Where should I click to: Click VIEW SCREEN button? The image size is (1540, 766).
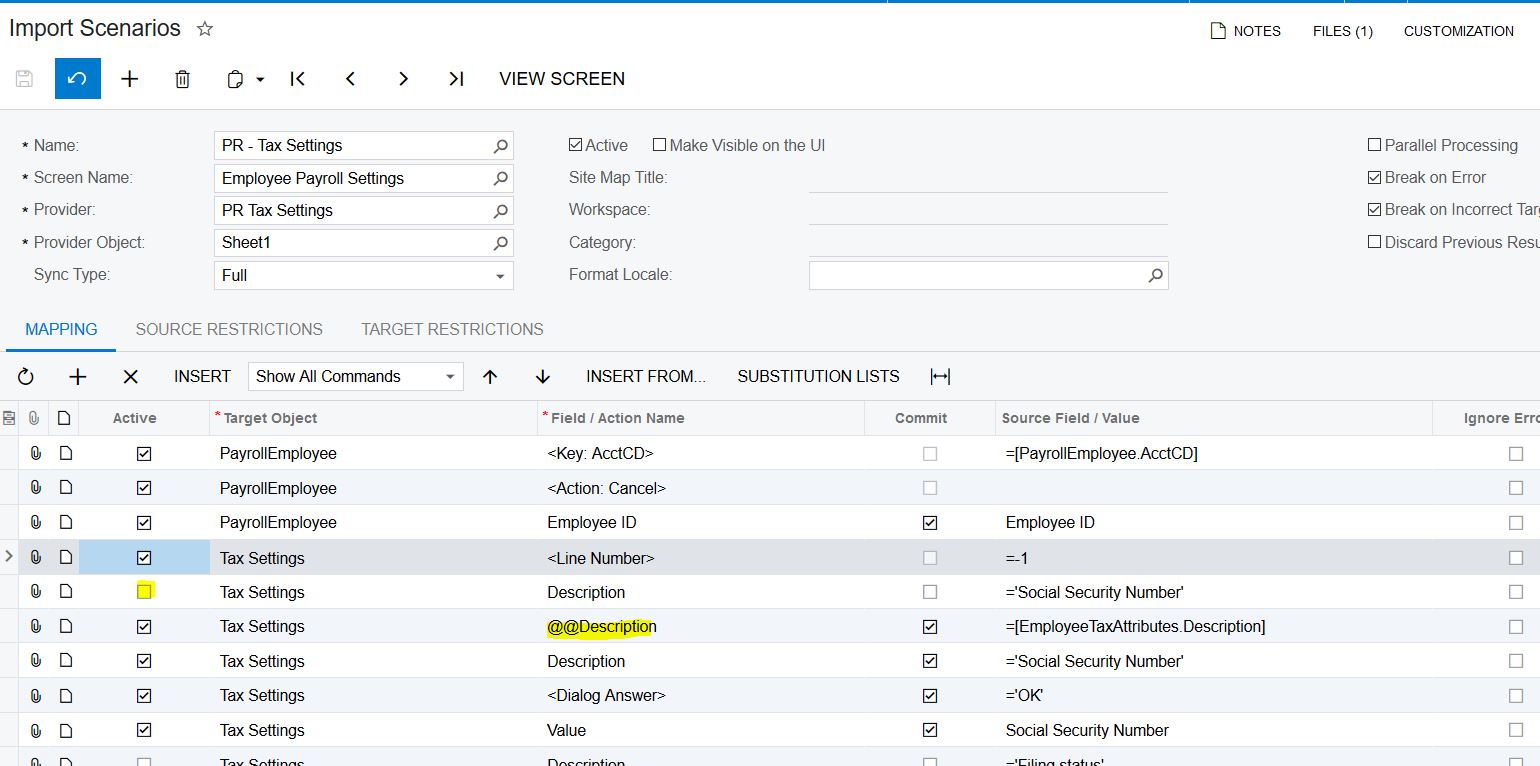click(x=562, y=79)
